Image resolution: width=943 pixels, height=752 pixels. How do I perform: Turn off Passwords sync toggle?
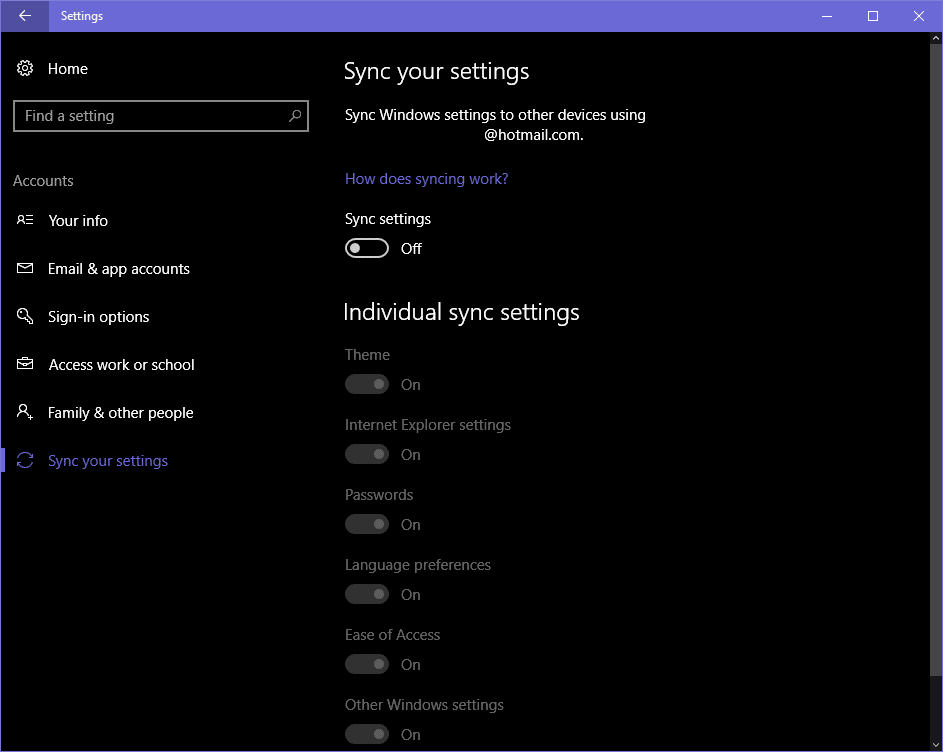367,524
